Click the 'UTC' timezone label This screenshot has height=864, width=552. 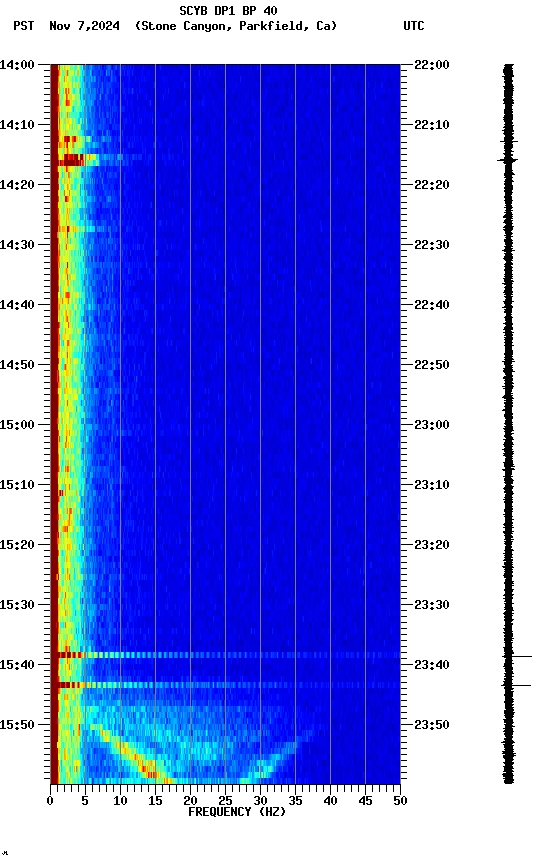pos(414,26)
